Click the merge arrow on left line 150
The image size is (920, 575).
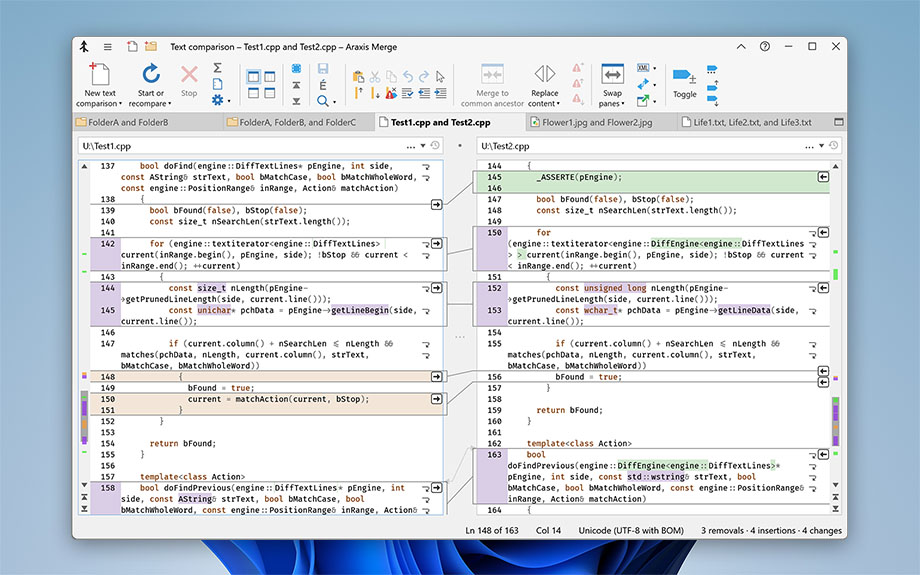pyautogui.click(x=437, y=399)
